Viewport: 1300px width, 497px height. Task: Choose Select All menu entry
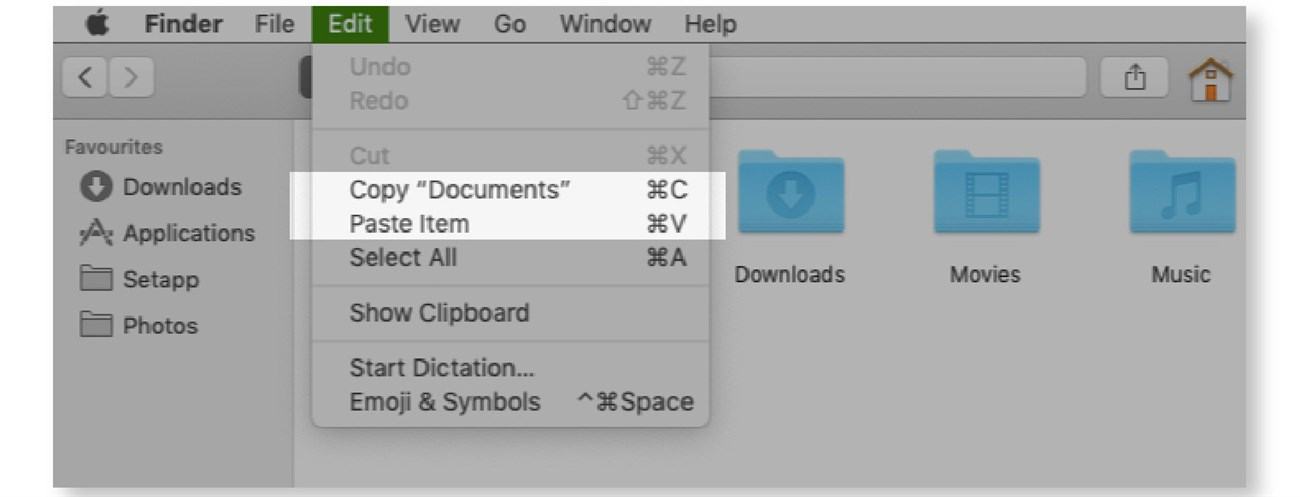point(510,257)
